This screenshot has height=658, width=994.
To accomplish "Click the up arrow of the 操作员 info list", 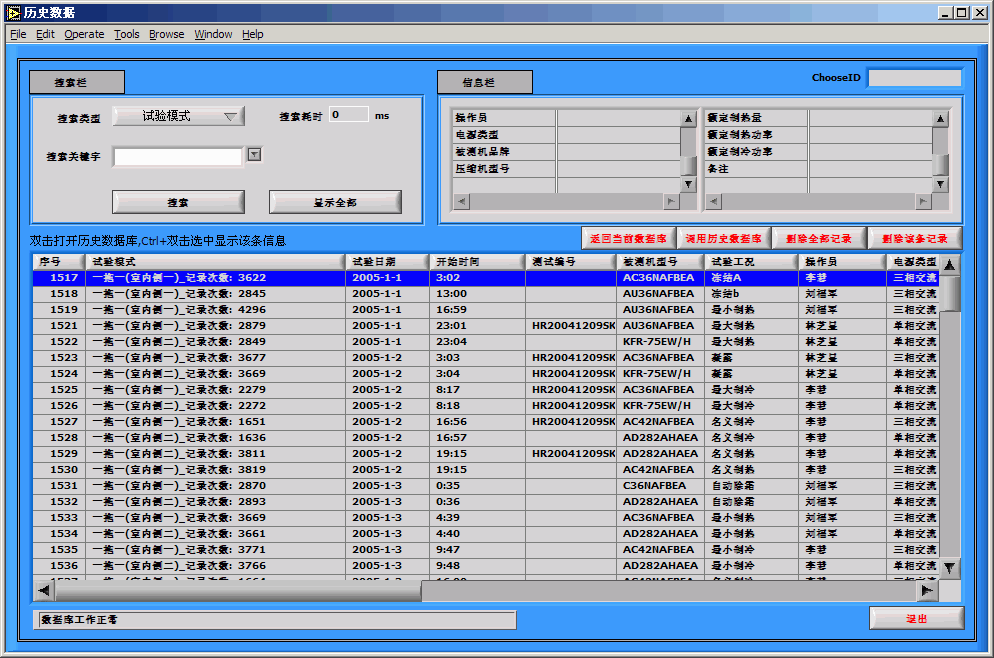I will click(x=688, y=118).
